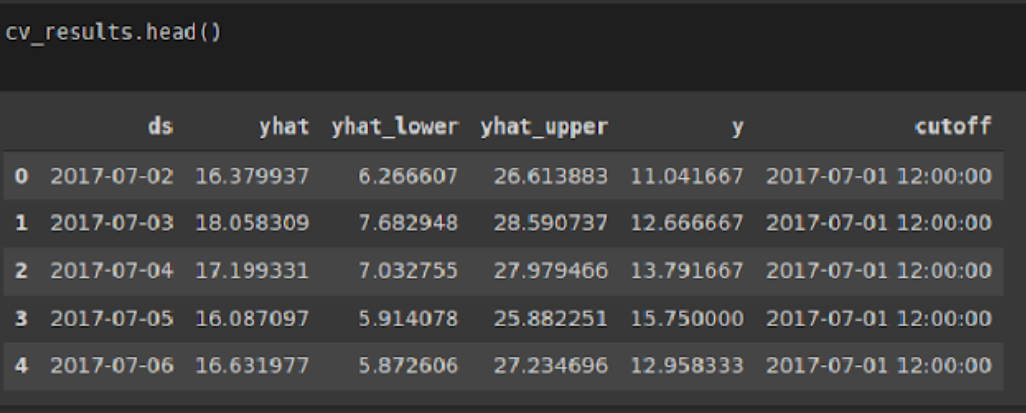The height and width of the screenshot is (413, 1026).
Task: Click yhat_upper value 28.590737
Action: [x=550, y=223]
